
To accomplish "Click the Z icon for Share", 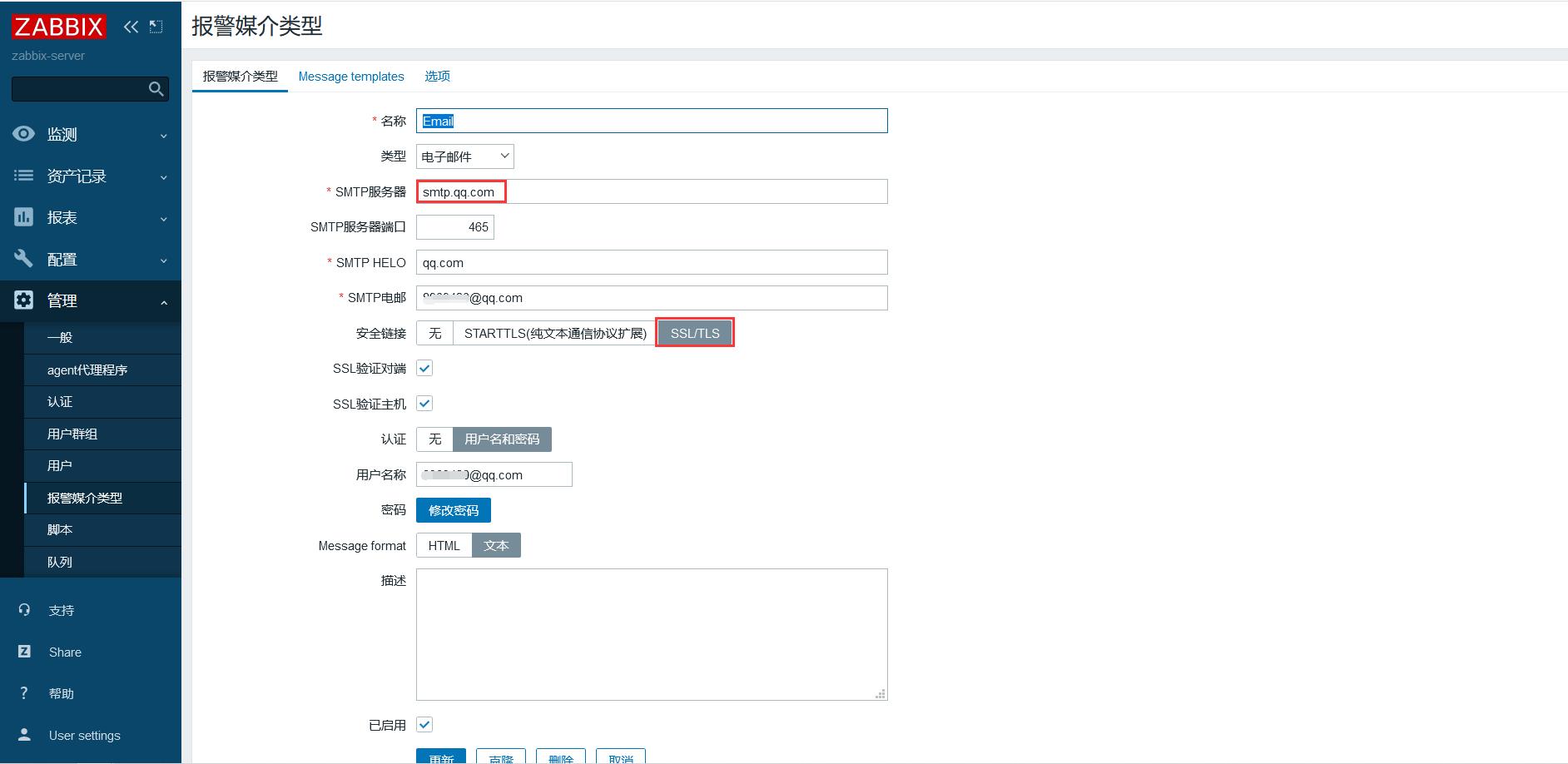I will point(24,652).
